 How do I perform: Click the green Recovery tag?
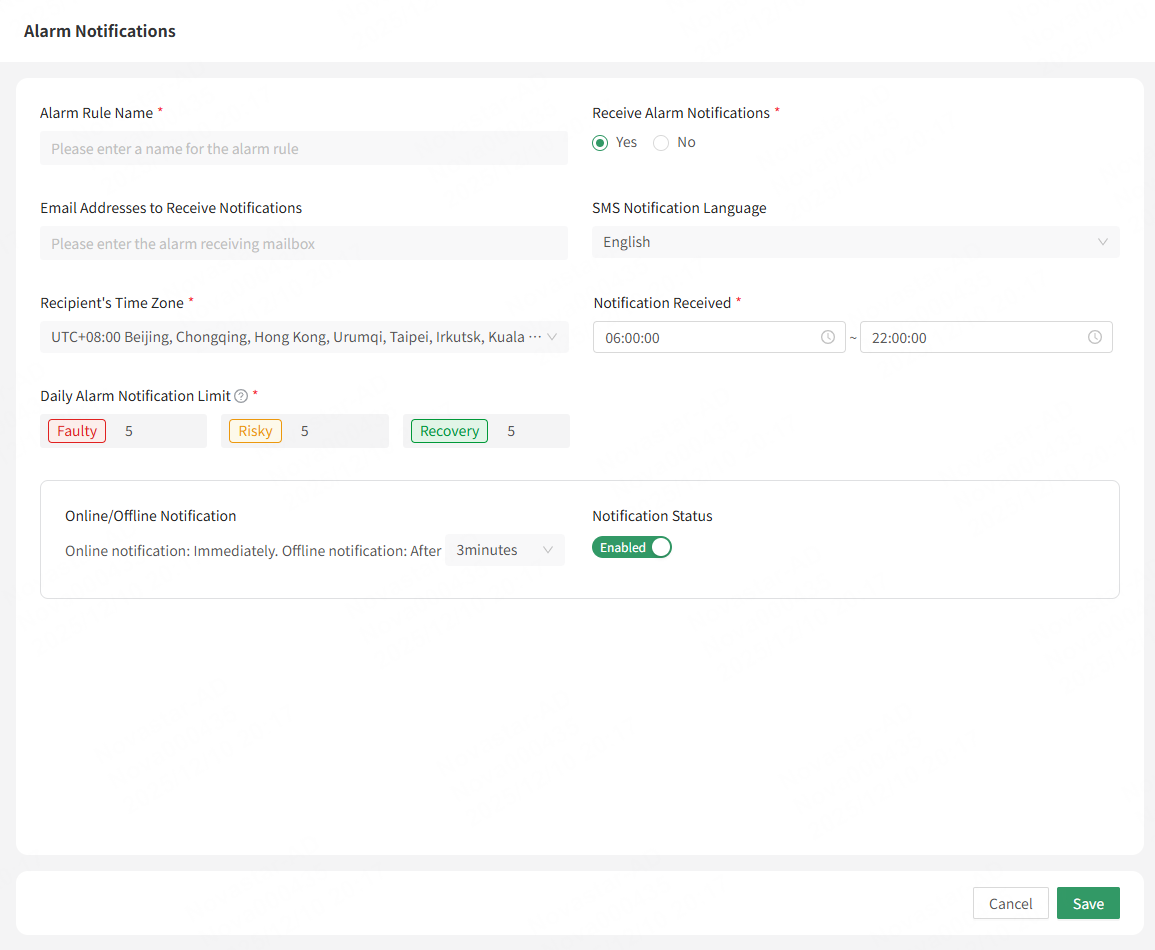pos(449,431)
